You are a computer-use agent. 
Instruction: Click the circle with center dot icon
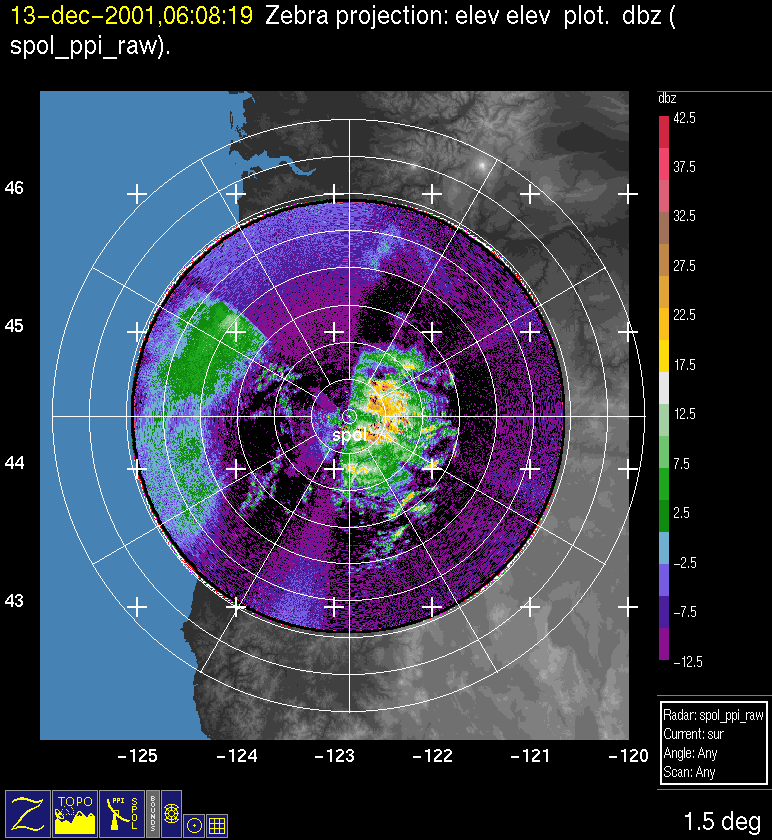tap(194, 825)
